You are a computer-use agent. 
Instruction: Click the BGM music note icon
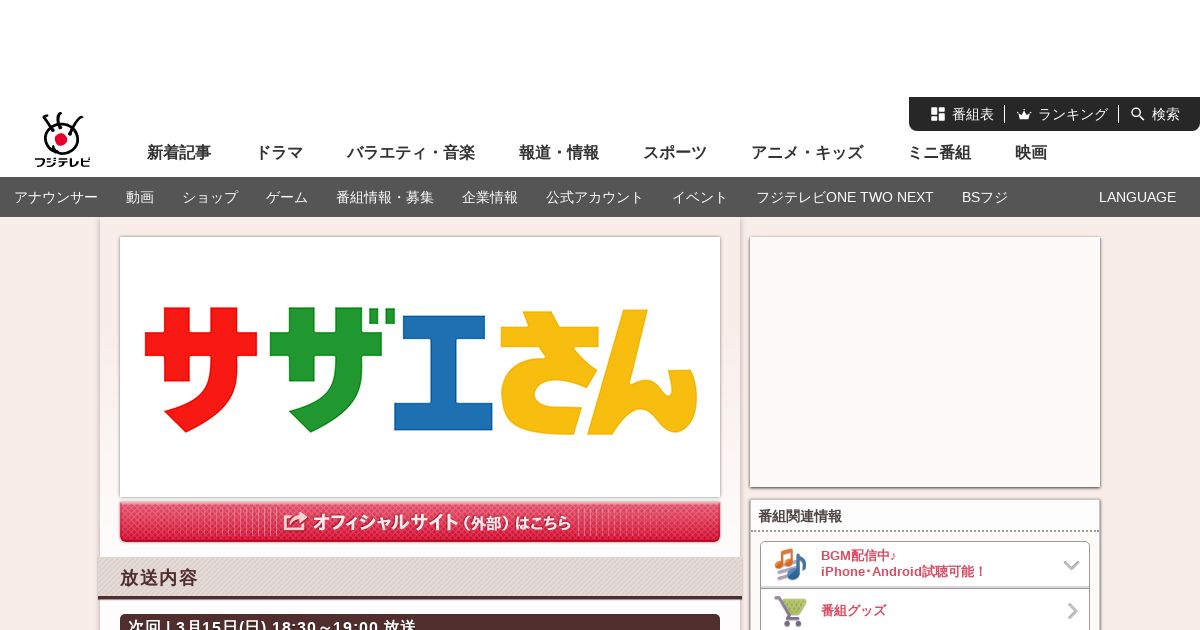pyautogui.click(x=790, y=564)
